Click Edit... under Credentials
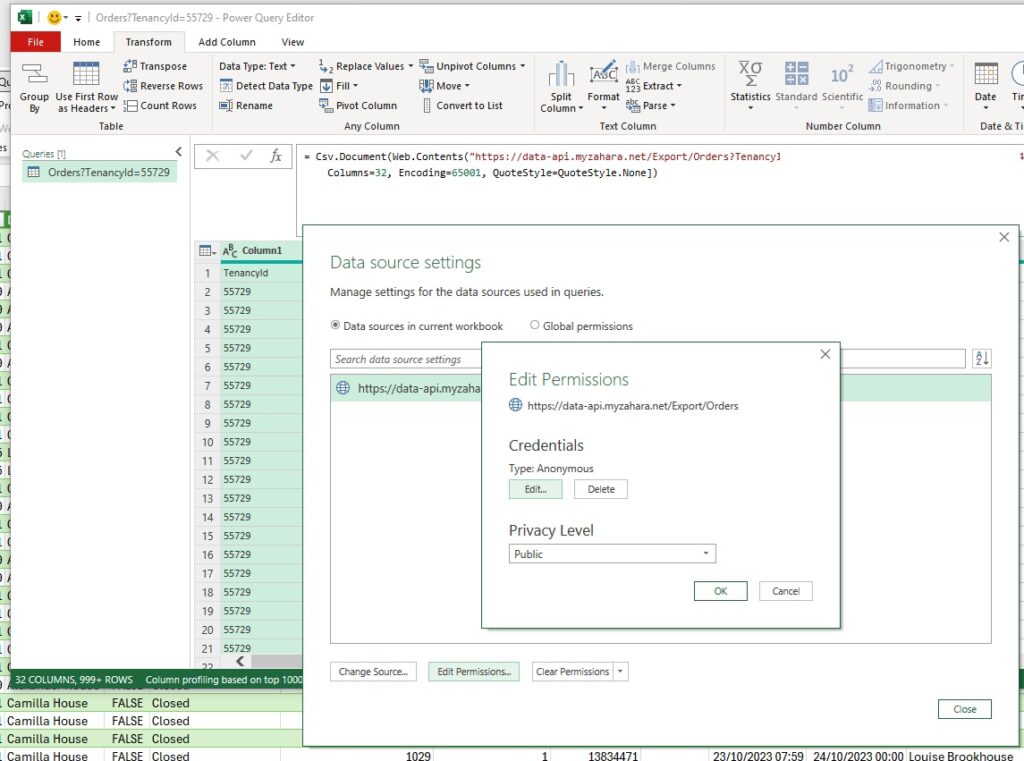This screenshot has width=1024, height=761. [536, 489]
